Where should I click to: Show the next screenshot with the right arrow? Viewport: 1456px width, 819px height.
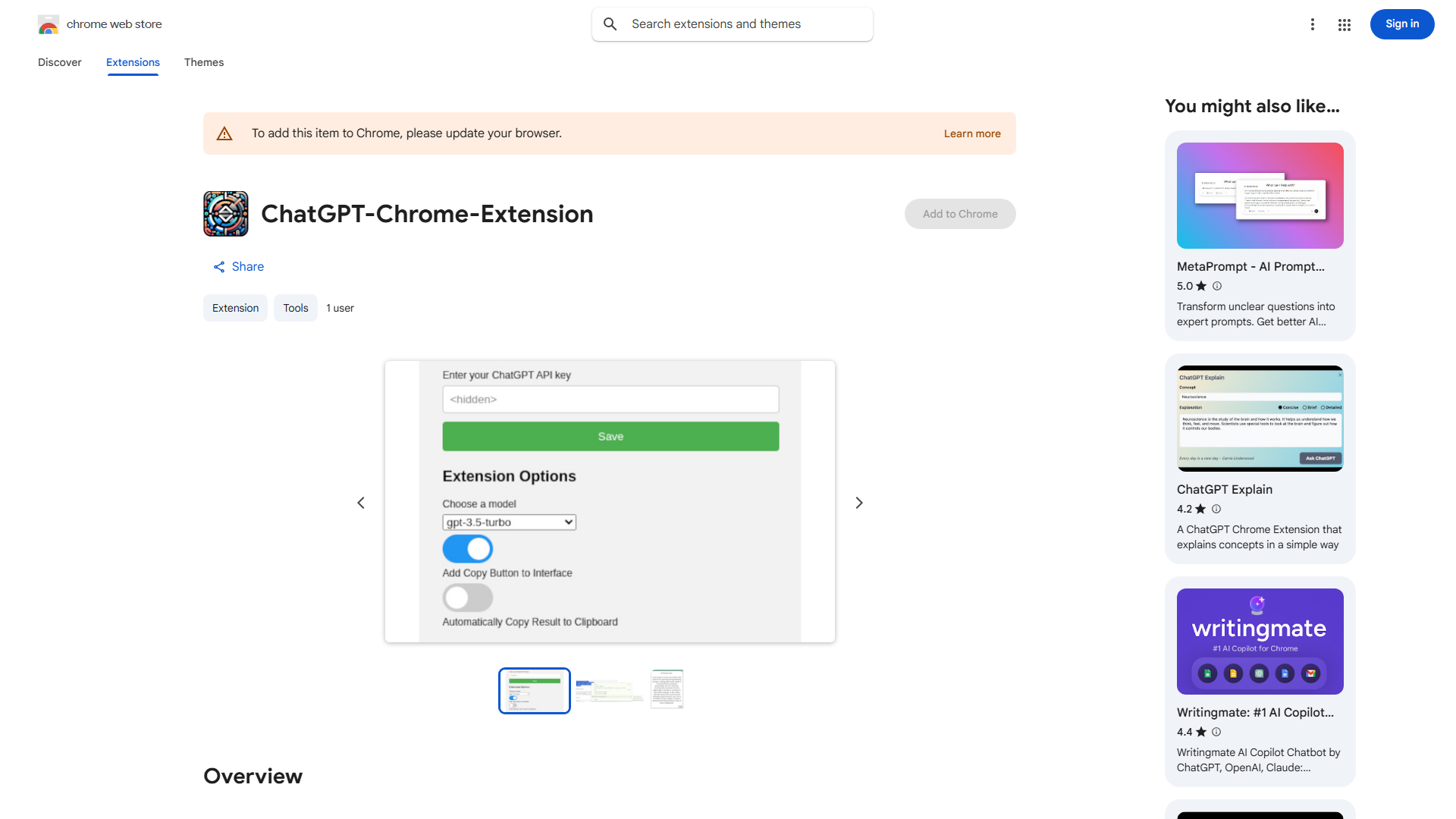tap(858, 502)
